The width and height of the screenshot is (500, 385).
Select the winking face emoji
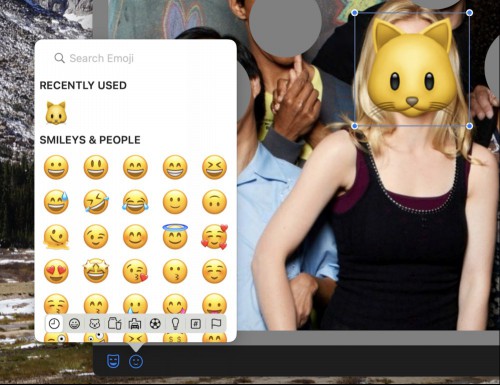click(x=96, y=237)
